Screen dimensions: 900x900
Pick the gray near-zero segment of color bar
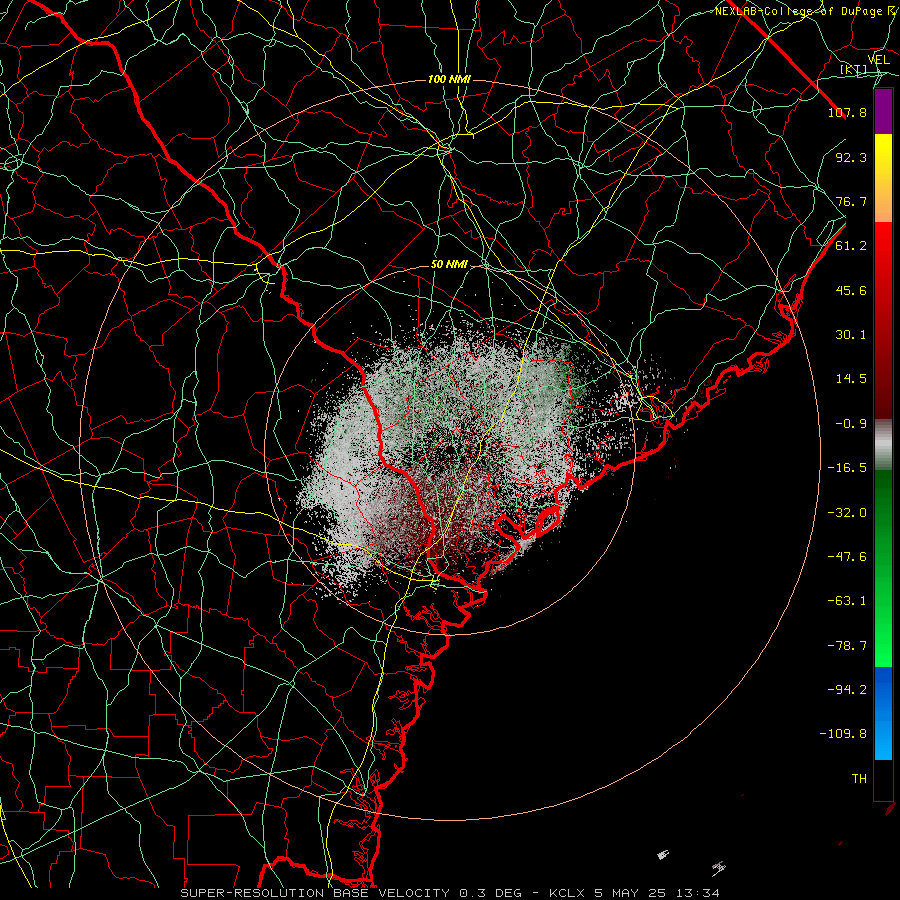click(883, 444)
